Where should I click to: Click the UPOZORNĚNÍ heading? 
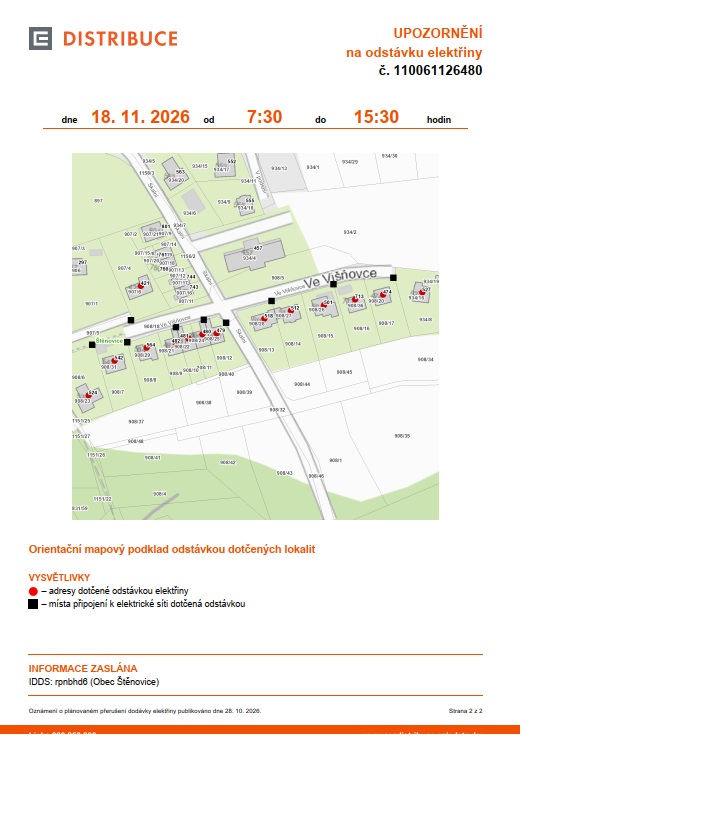click(x=438, y=33)
